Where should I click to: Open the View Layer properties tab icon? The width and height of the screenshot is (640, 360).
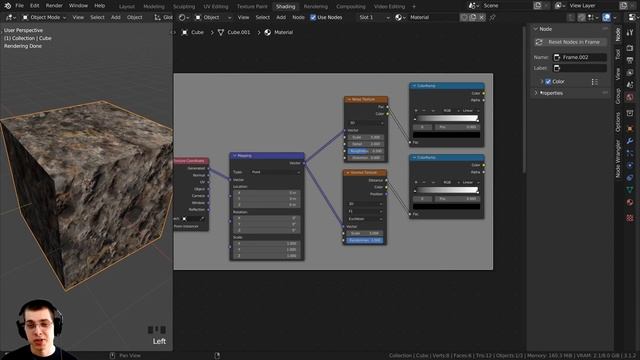[630, 73]
